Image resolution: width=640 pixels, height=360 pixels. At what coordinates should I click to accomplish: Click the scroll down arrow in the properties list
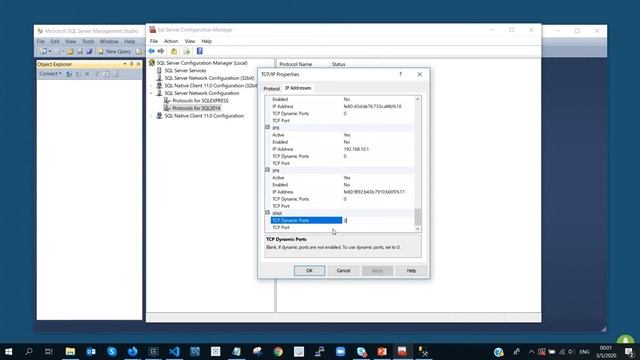pyautogui.click(x=418, y=229)
